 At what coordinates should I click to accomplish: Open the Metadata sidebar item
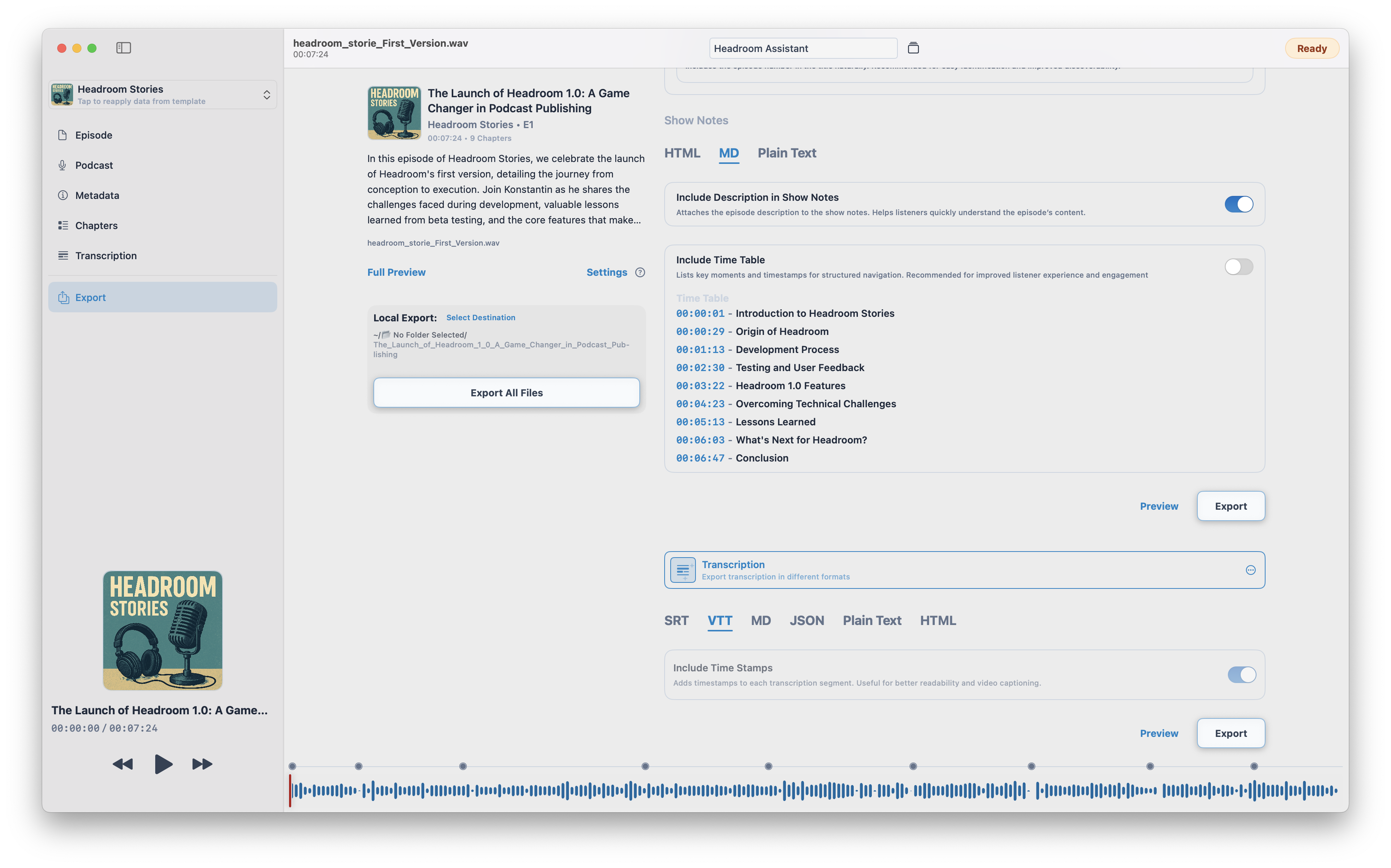(x=97, y=195)
